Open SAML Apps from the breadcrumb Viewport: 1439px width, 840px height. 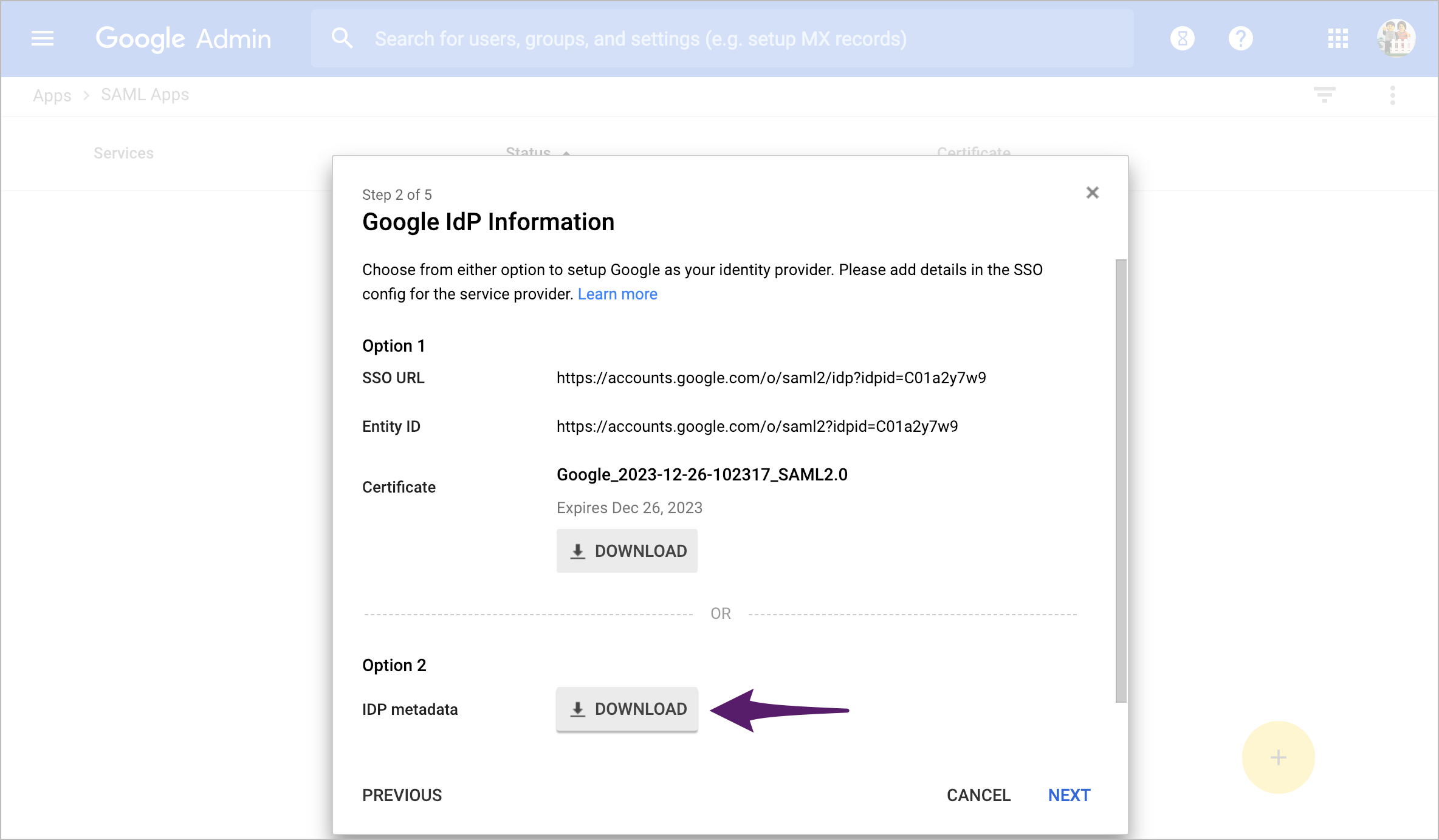tap(144, 95)
